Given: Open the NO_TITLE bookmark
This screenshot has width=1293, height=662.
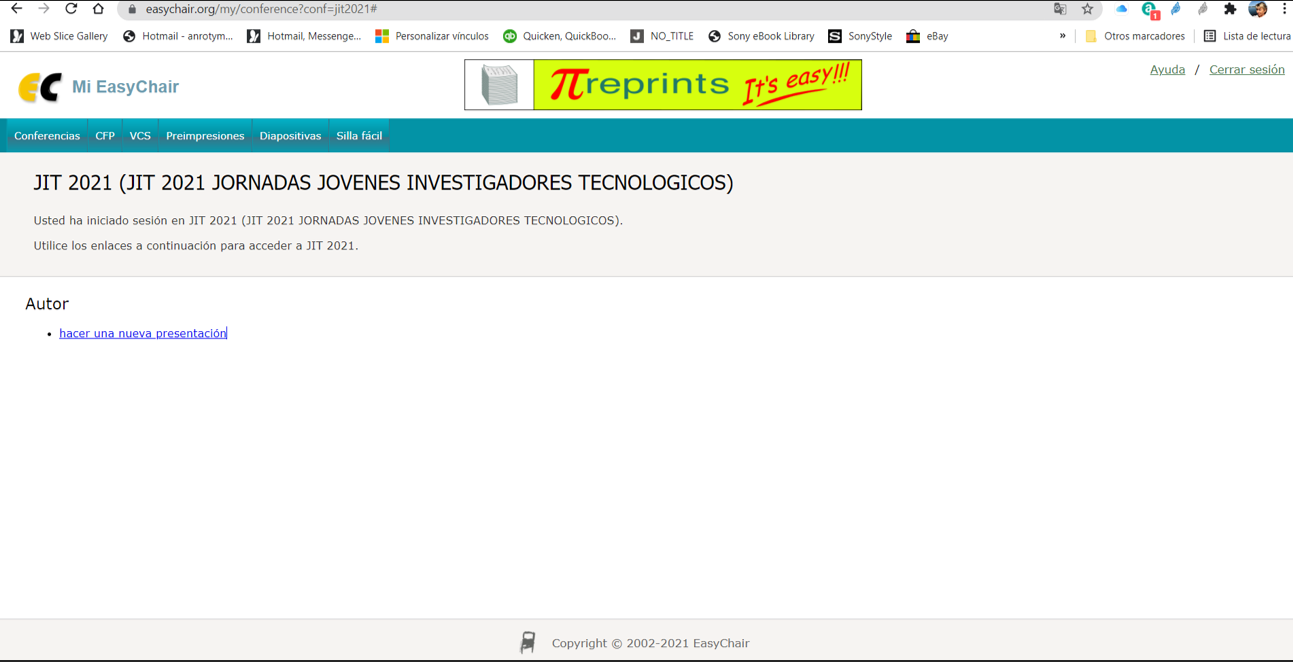Looking at the screenshot, I should click(662, 36).
